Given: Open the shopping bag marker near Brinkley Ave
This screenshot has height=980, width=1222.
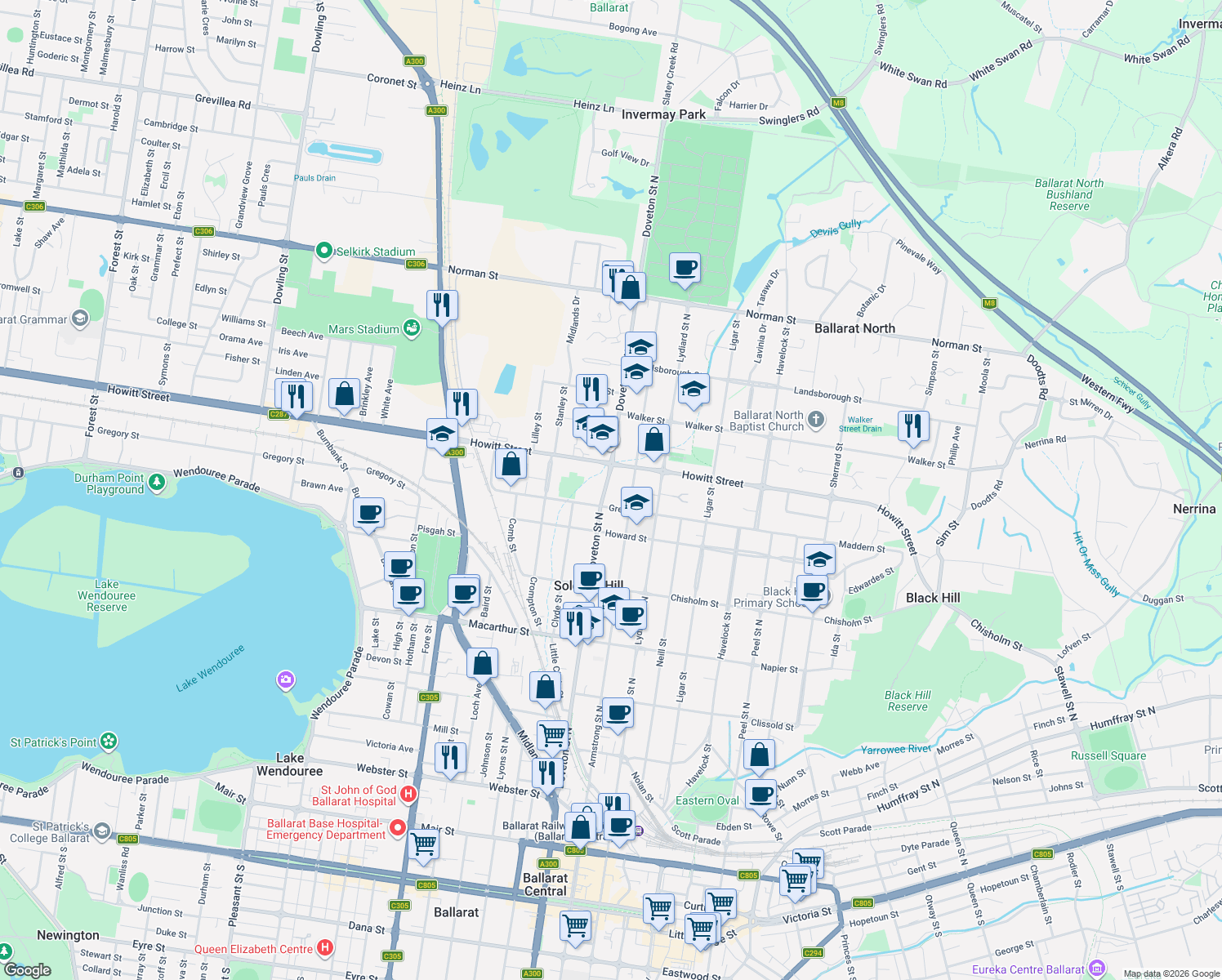Looking at the screenshot, I should (x=345, y=394).
